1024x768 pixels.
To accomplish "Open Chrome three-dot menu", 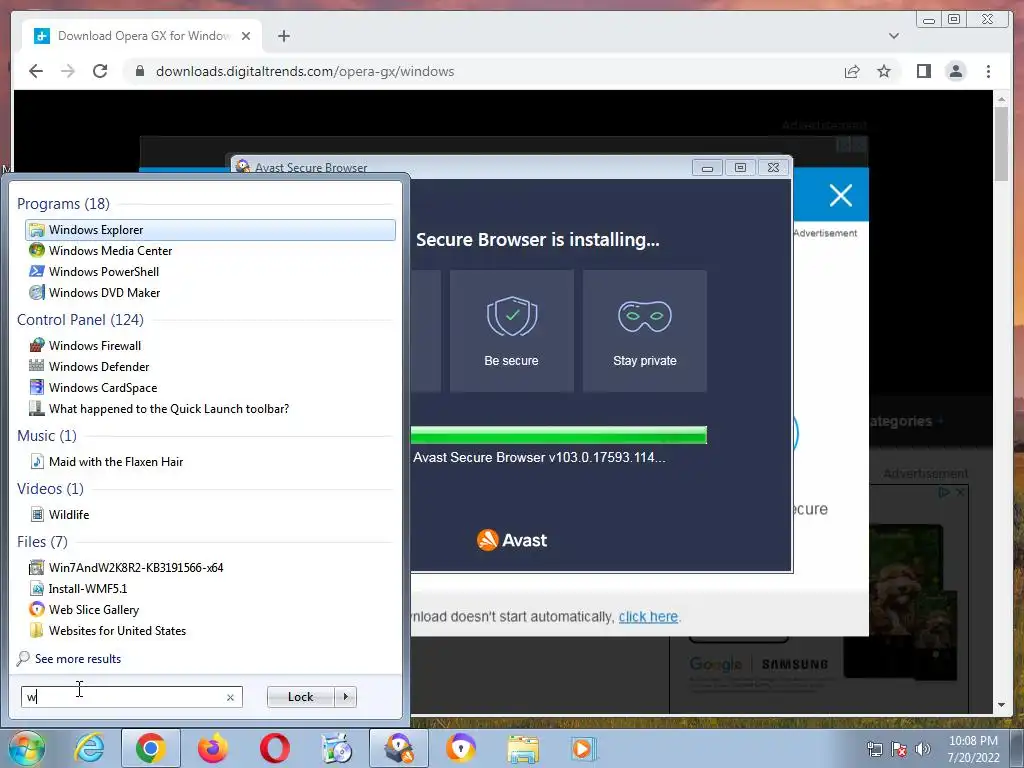I will click(988, 71).
